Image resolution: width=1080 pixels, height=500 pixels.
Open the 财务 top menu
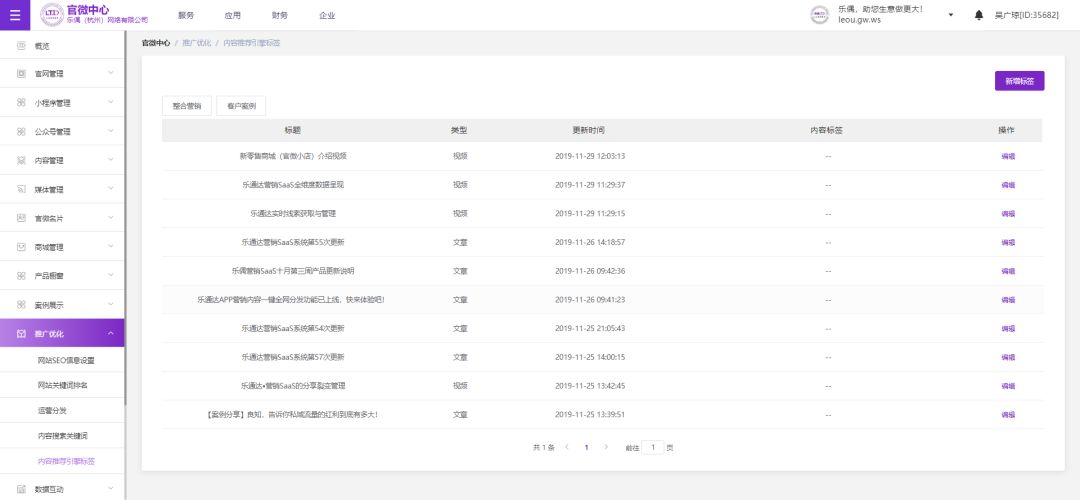(x=280, y=16)
